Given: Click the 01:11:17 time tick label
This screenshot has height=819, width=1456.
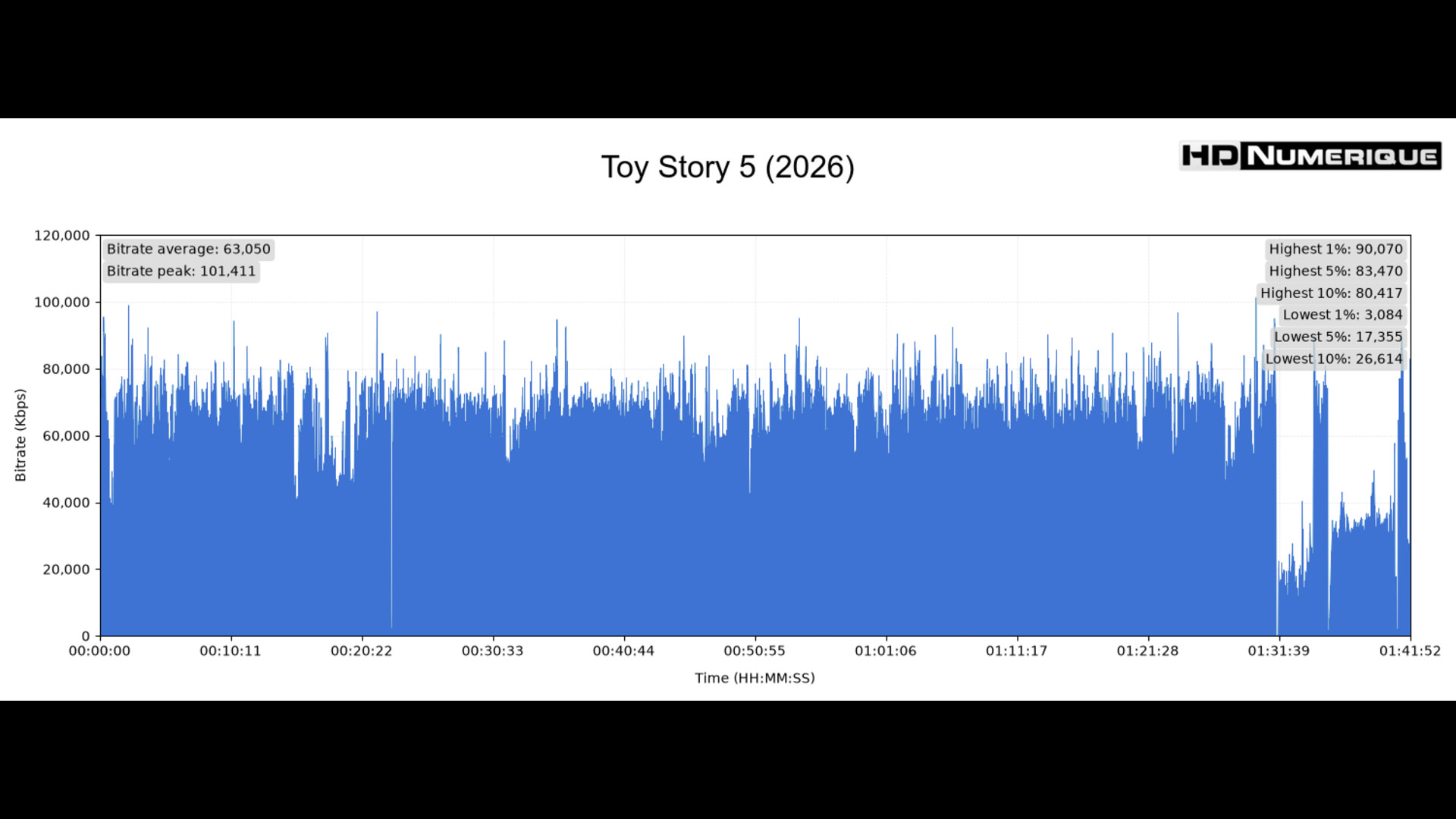Looking at the screenshot, I should [1017, 651].
